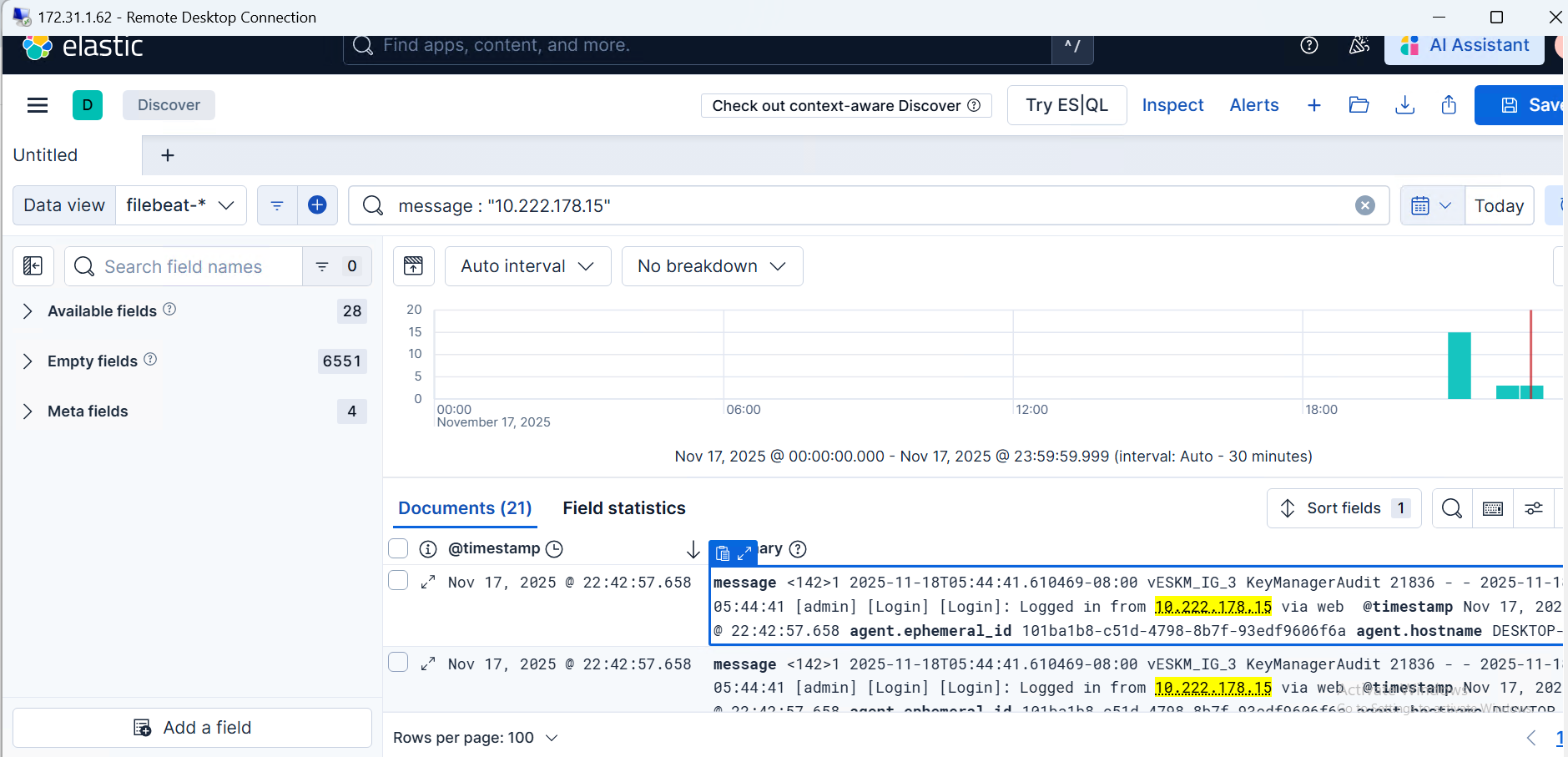Minimize the Remote Desktop Connection window
The image size is (1568, 757).
tap(1439, 17)
